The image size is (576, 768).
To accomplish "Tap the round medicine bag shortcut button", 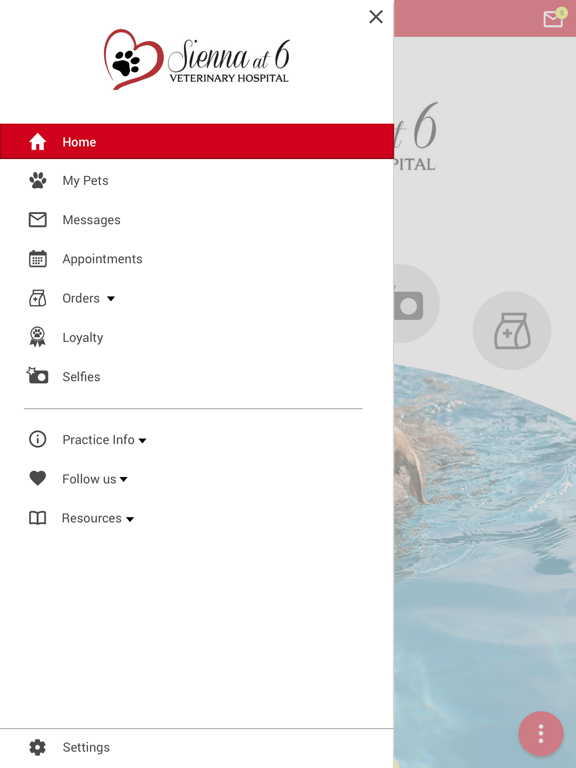I will pyautogui.click(x=512, y=331).
